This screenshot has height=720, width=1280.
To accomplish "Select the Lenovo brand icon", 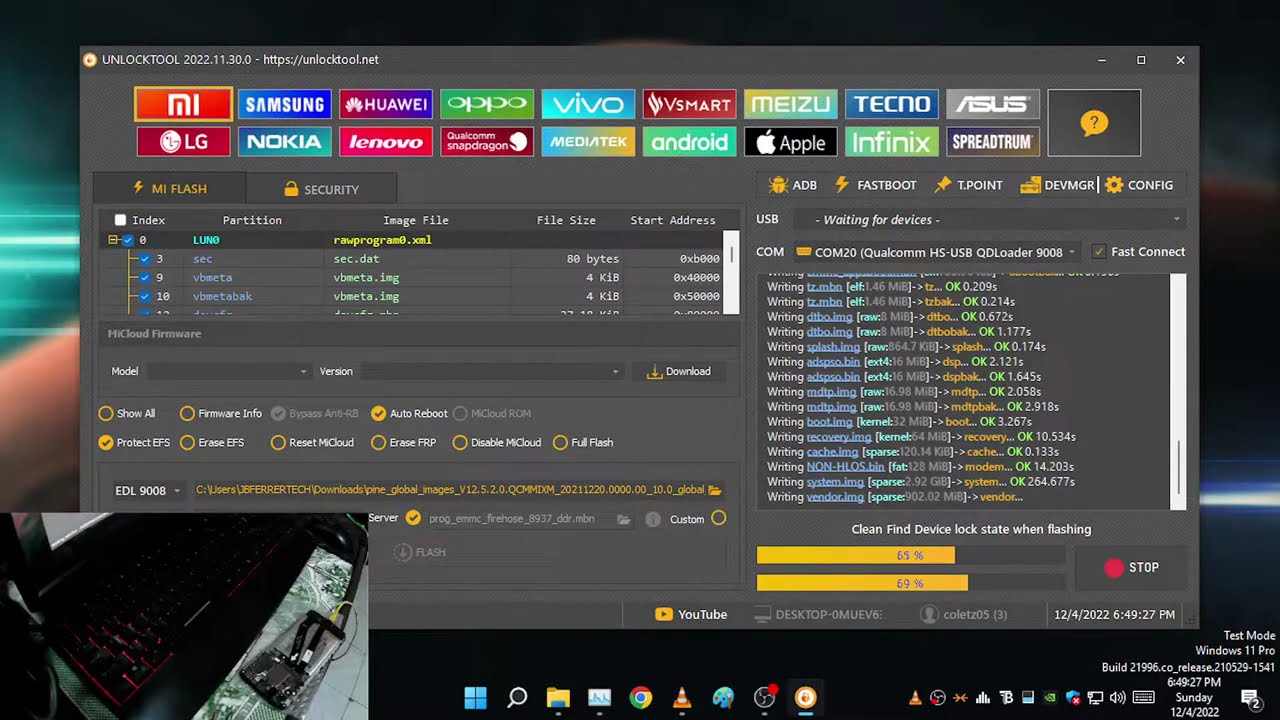I will pos(386,142).
